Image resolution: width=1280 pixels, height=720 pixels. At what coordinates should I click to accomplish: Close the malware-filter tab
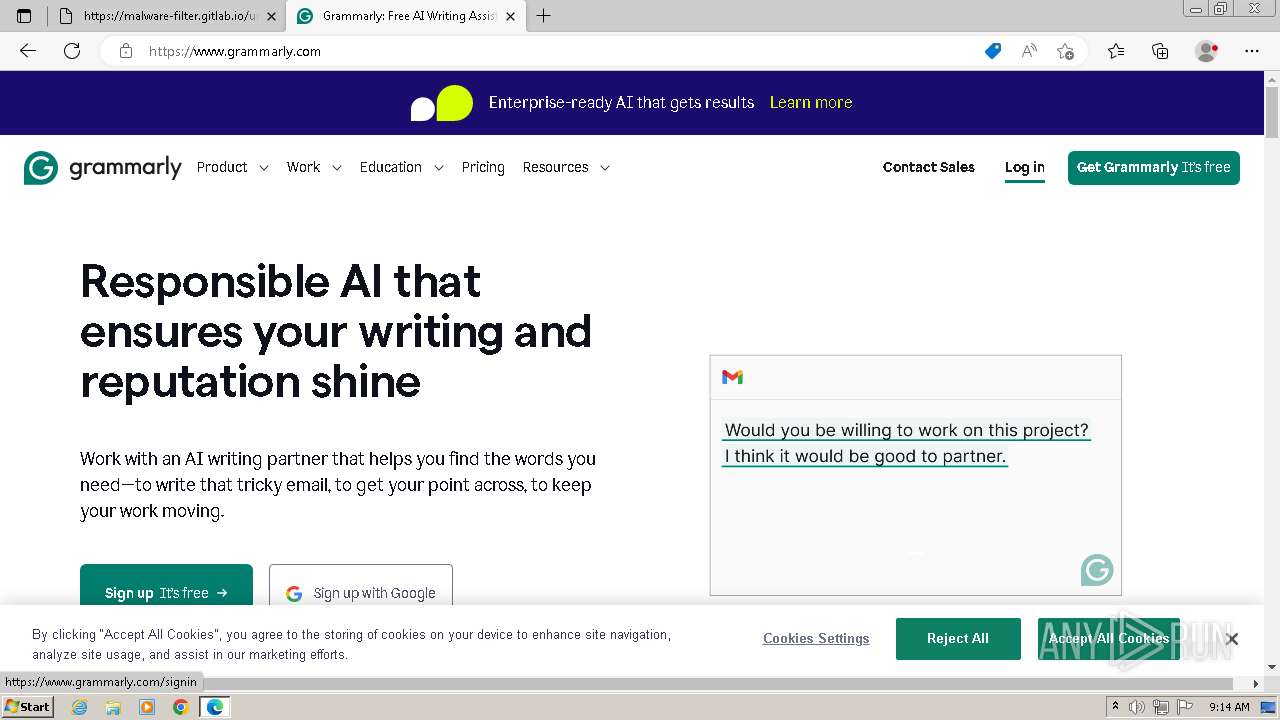point(271,16)
